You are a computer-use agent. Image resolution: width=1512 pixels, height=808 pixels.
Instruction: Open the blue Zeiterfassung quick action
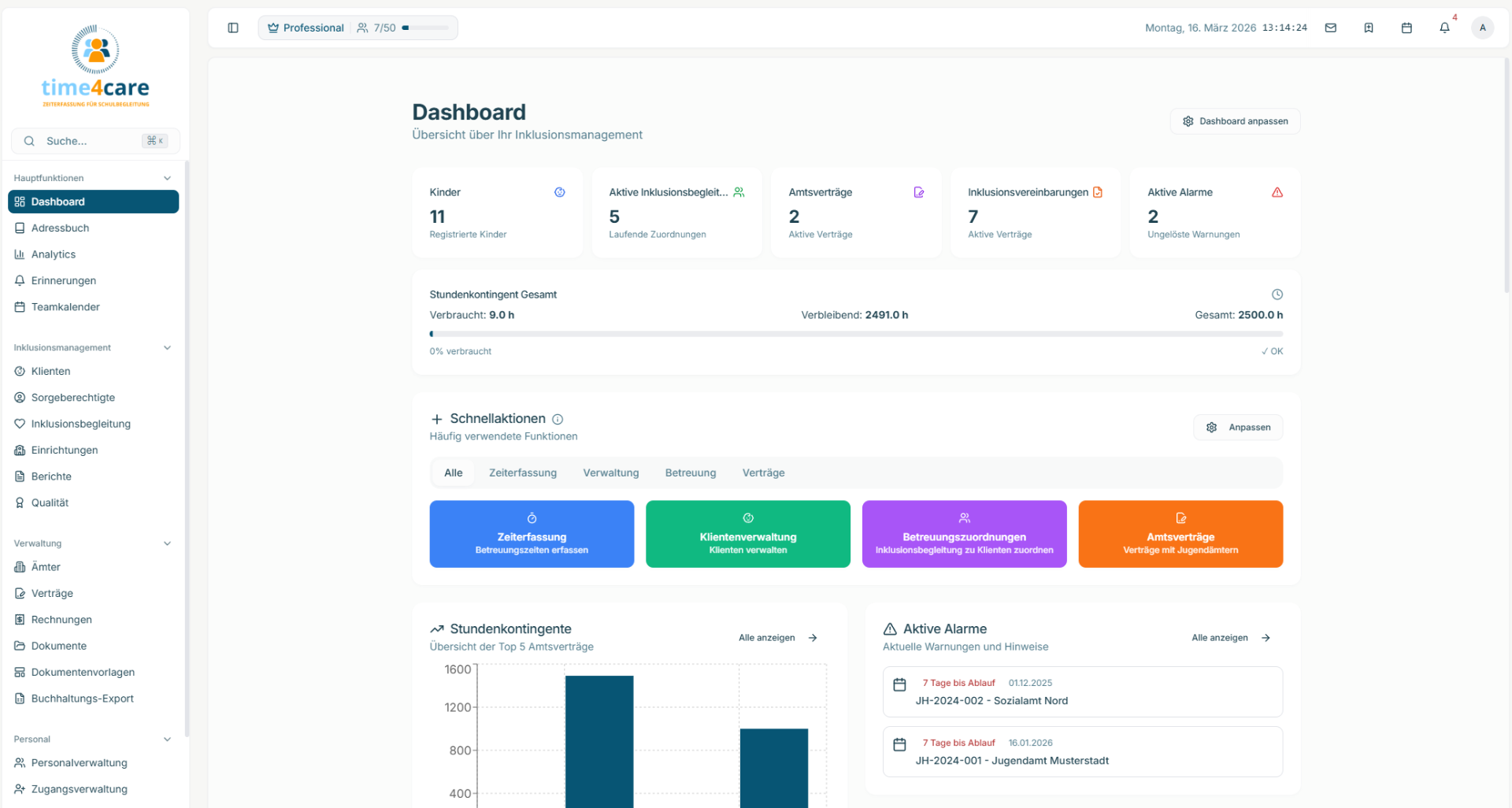click(532, 534)
